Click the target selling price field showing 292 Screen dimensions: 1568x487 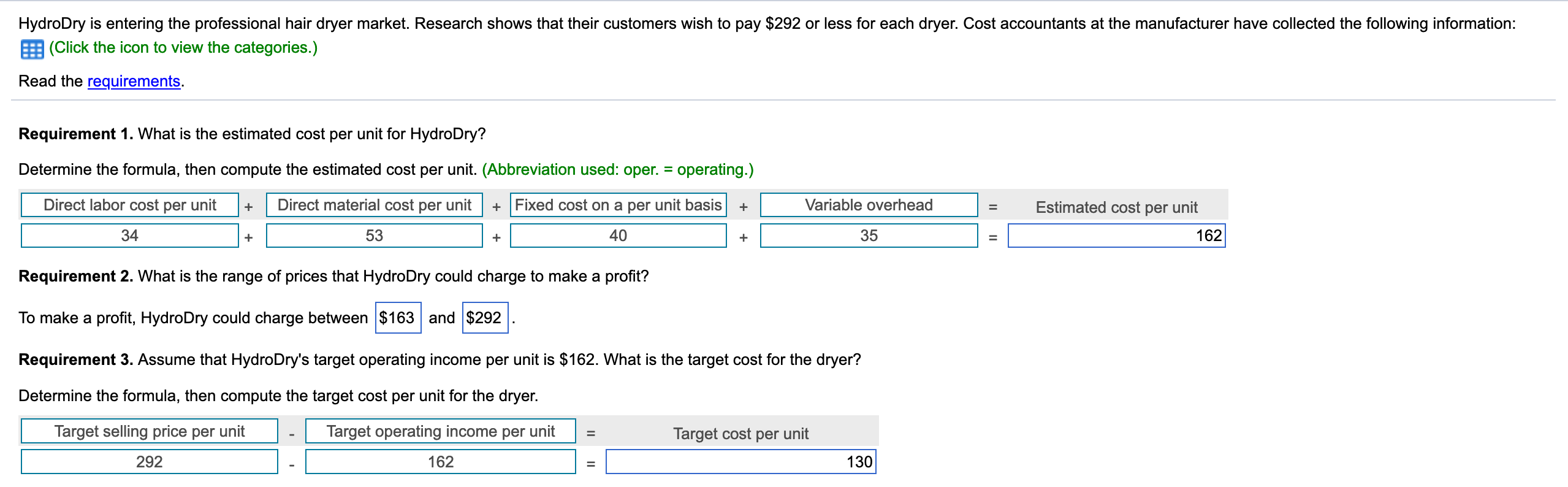point(150,462)
